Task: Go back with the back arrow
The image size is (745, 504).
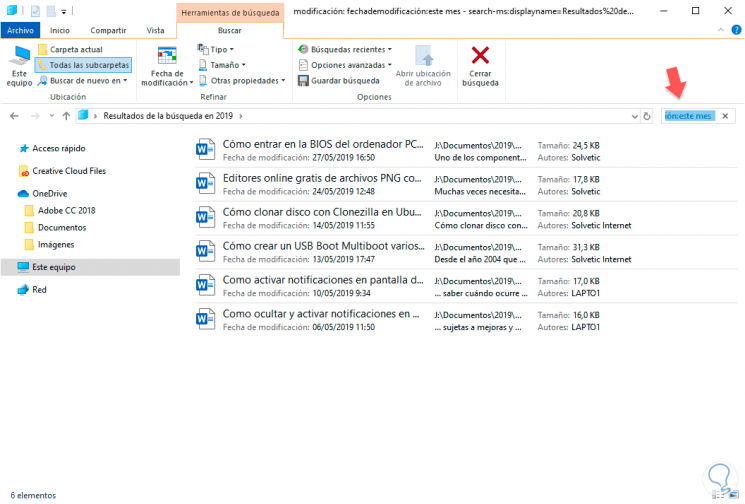Action: tap(14, 116)
